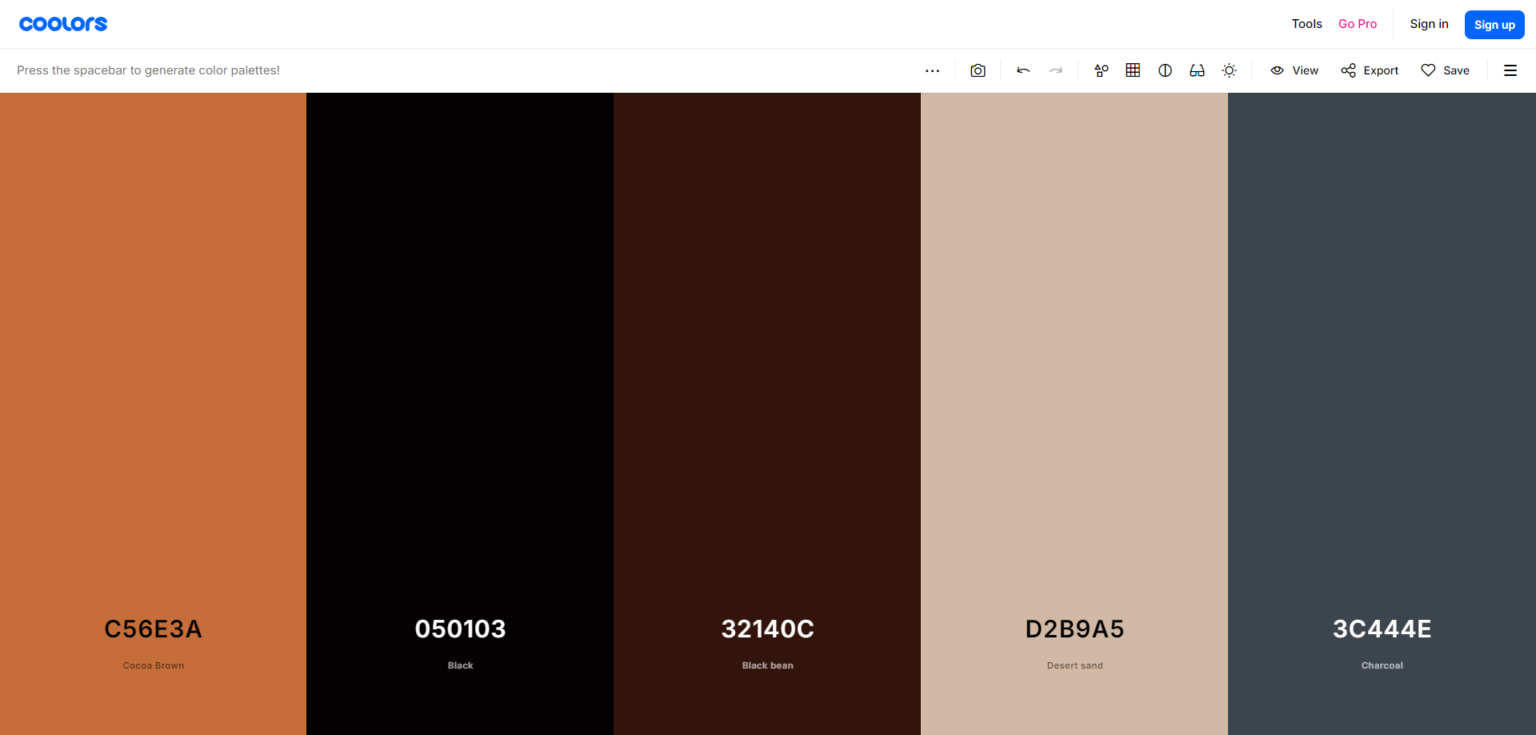Open the Tools menu
This screenshot has width=1536, height=735.
(x=1306, y=23)
